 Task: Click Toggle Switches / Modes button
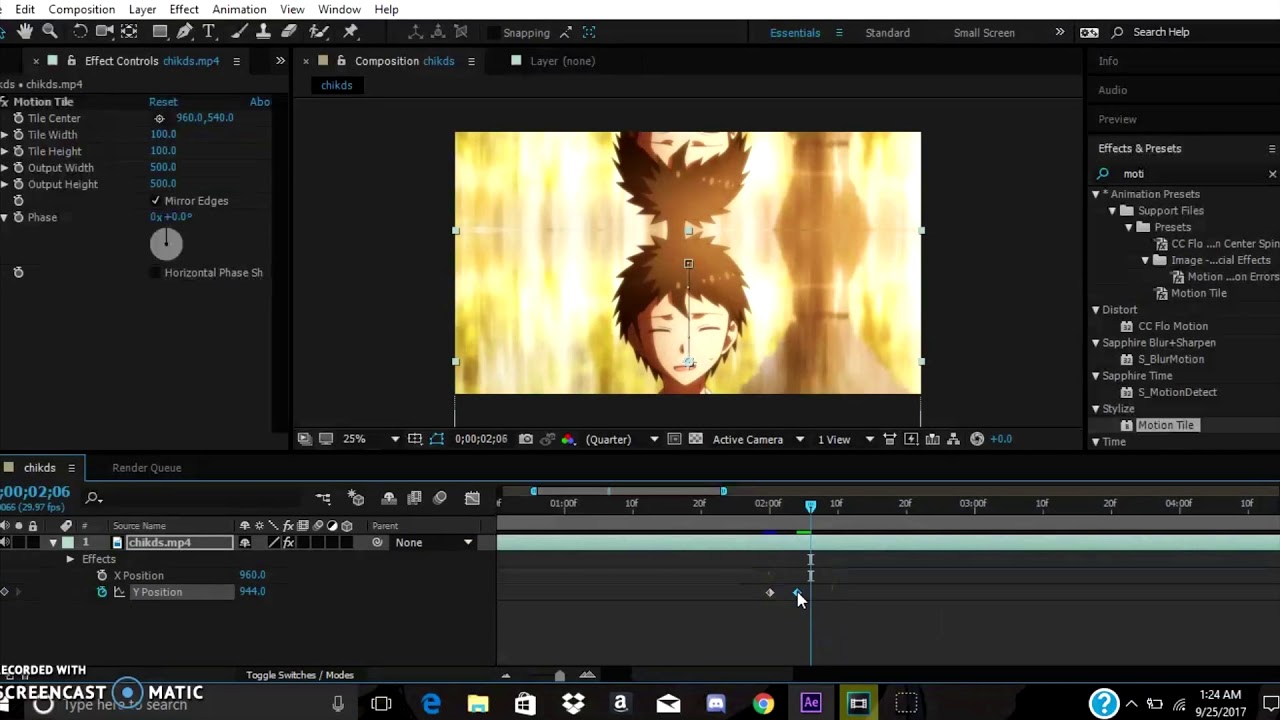click(300, 675)
